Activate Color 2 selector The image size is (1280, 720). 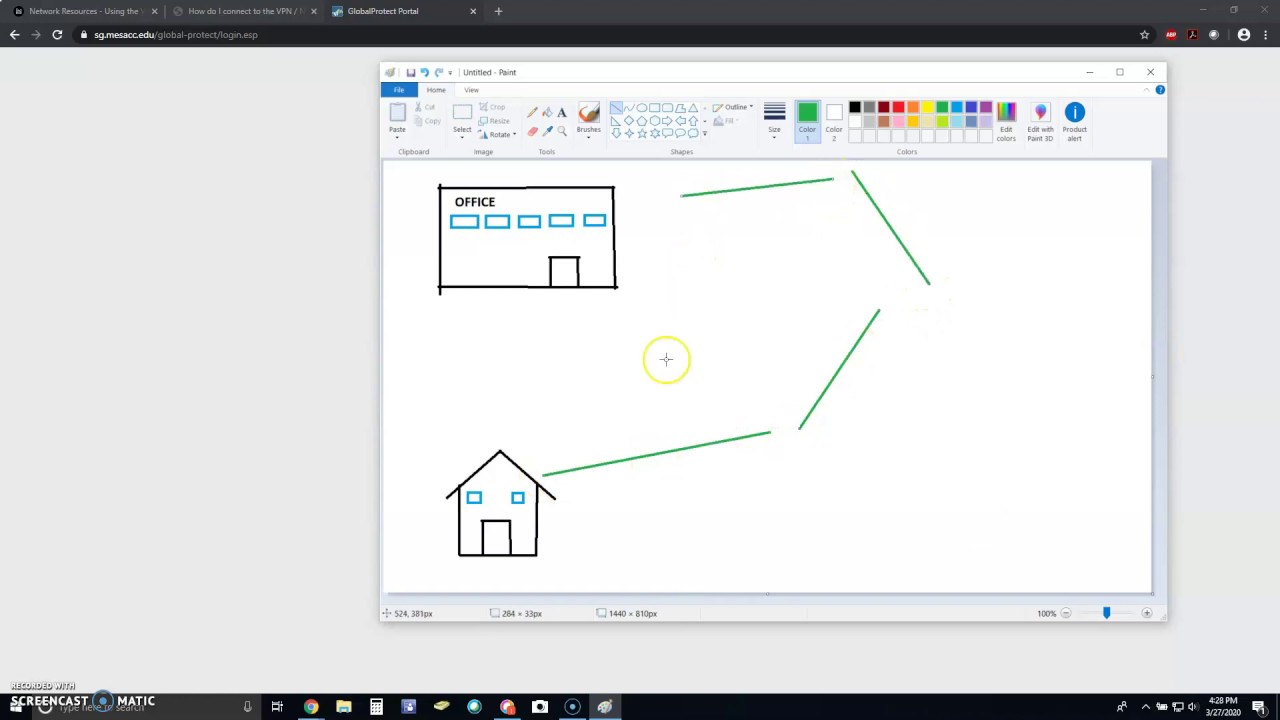[834, 121]
